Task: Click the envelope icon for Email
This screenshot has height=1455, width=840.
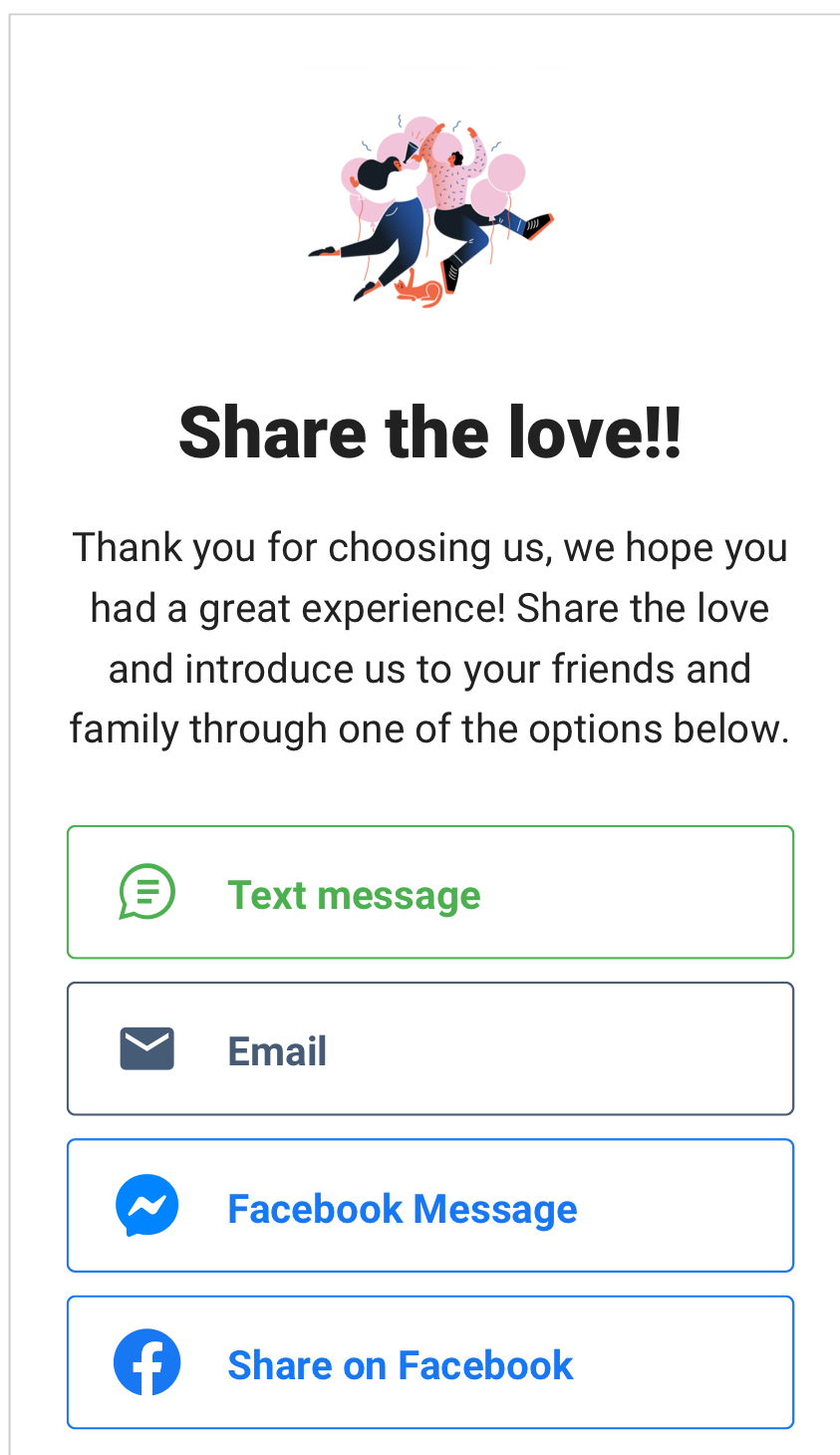Action: [x=146, y=1048]
